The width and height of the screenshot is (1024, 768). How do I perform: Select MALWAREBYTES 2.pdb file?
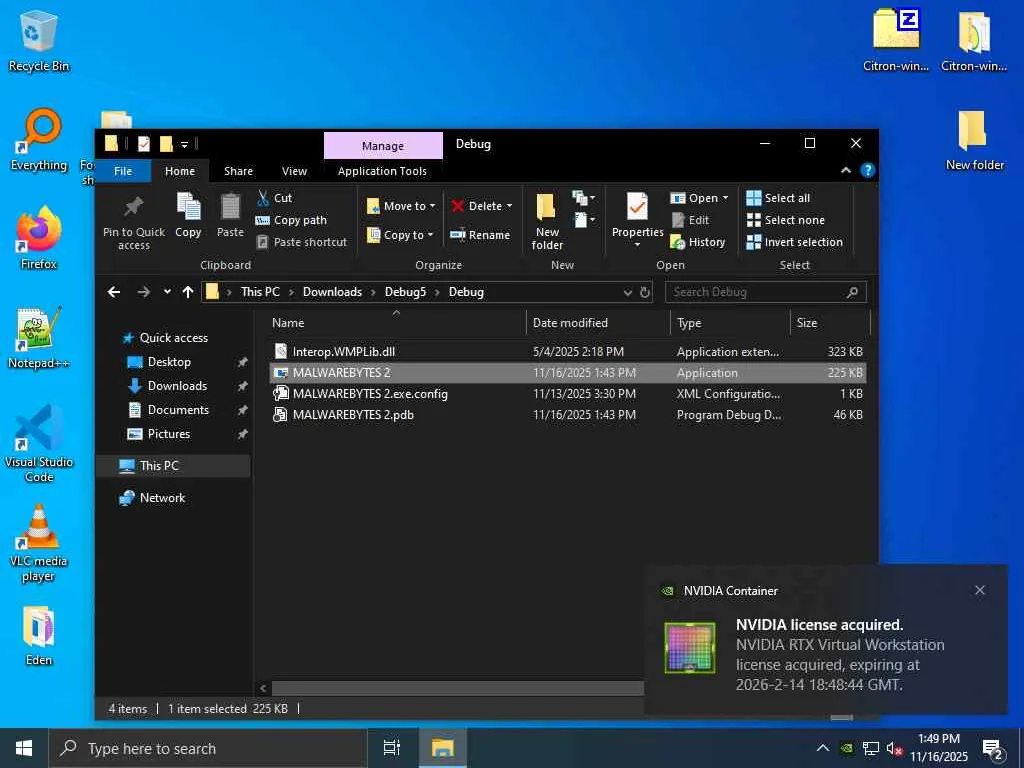568,415
